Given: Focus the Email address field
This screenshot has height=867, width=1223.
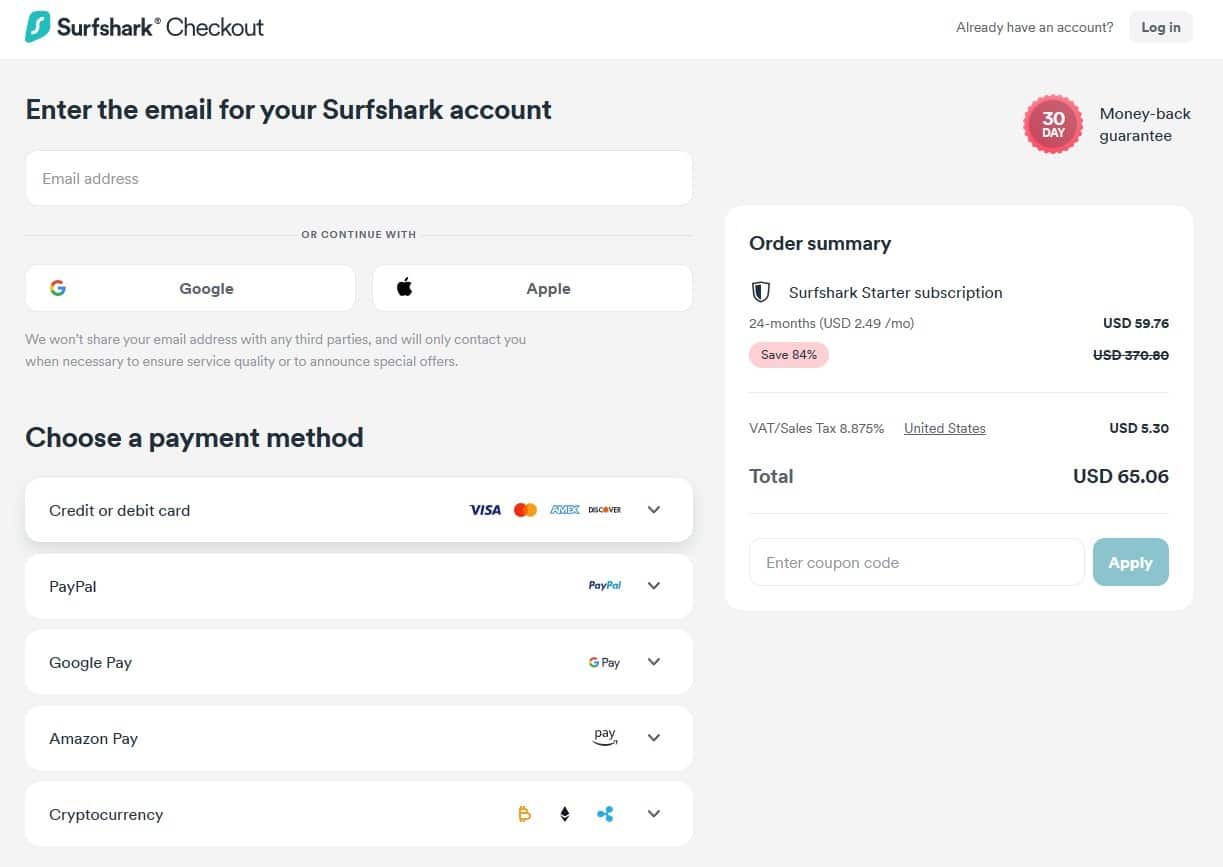Looking at the screenshot, I should point(359,178).
